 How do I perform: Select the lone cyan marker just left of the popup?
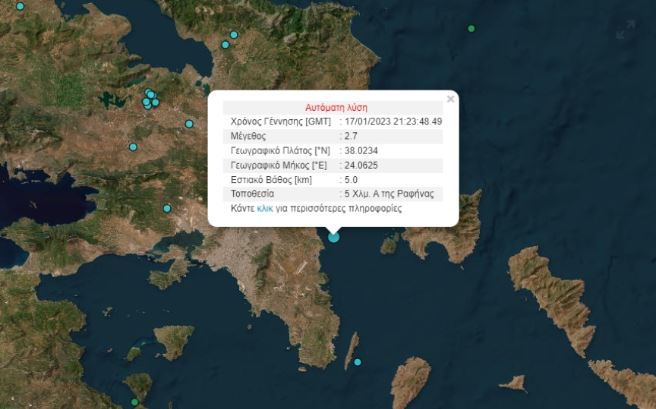coord(189,124)
